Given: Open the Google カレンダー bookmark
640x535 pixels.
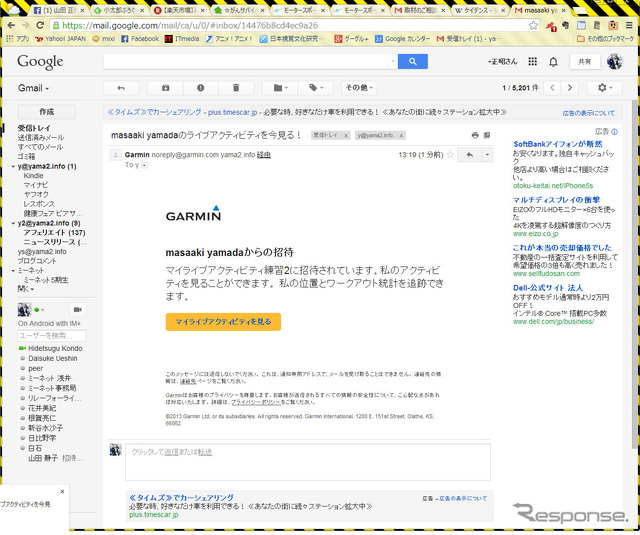Looking at the screenshot, I should (x=403, y=39).
